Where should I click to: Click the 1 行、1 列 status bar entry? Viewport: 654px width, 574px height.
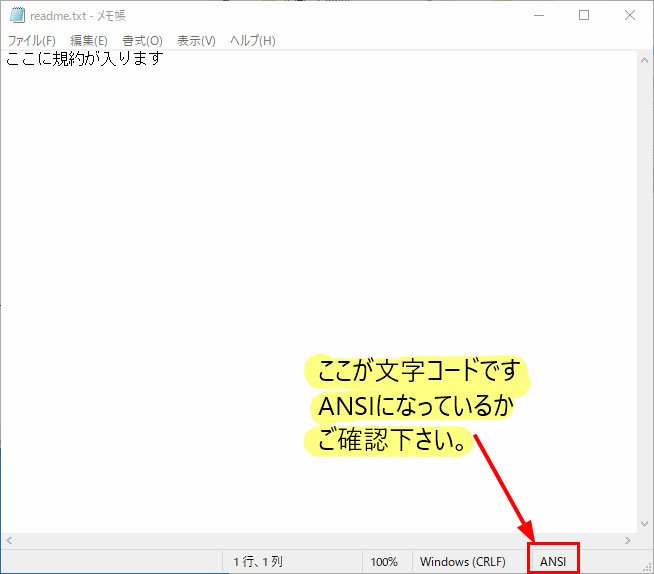258,562
